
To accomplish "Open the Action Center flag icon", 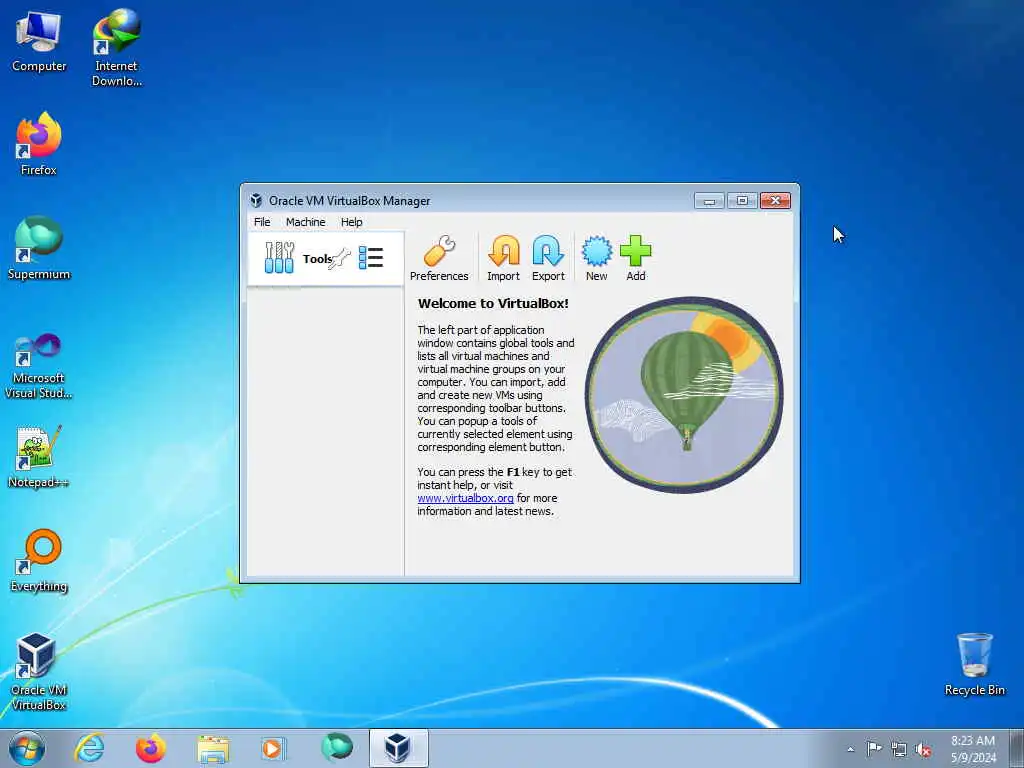I will (874, 749).
